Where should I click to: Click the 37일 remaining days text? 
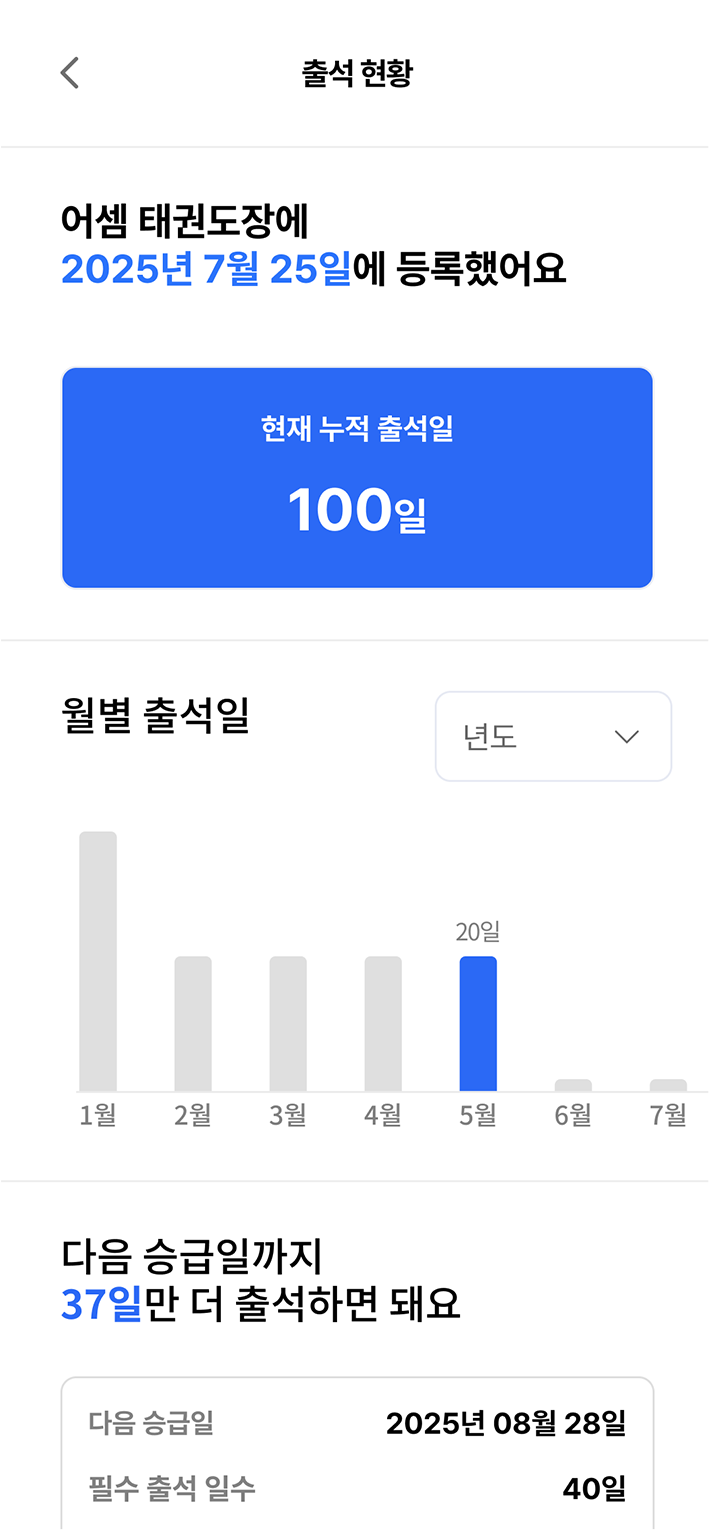click(101, 1304)
